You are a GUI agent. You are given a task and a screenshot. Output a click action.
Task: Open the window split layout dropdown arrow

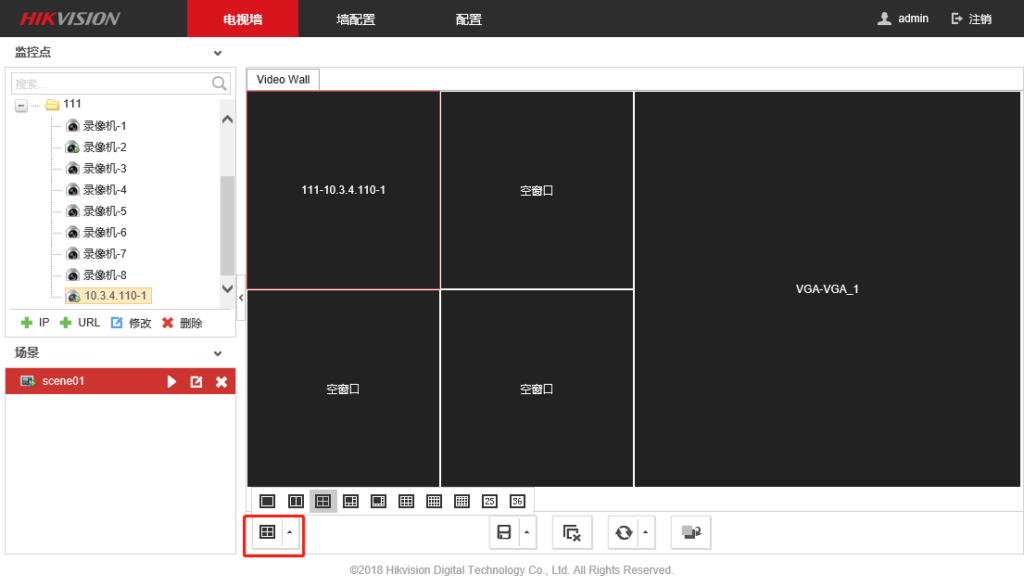point(290,533)
